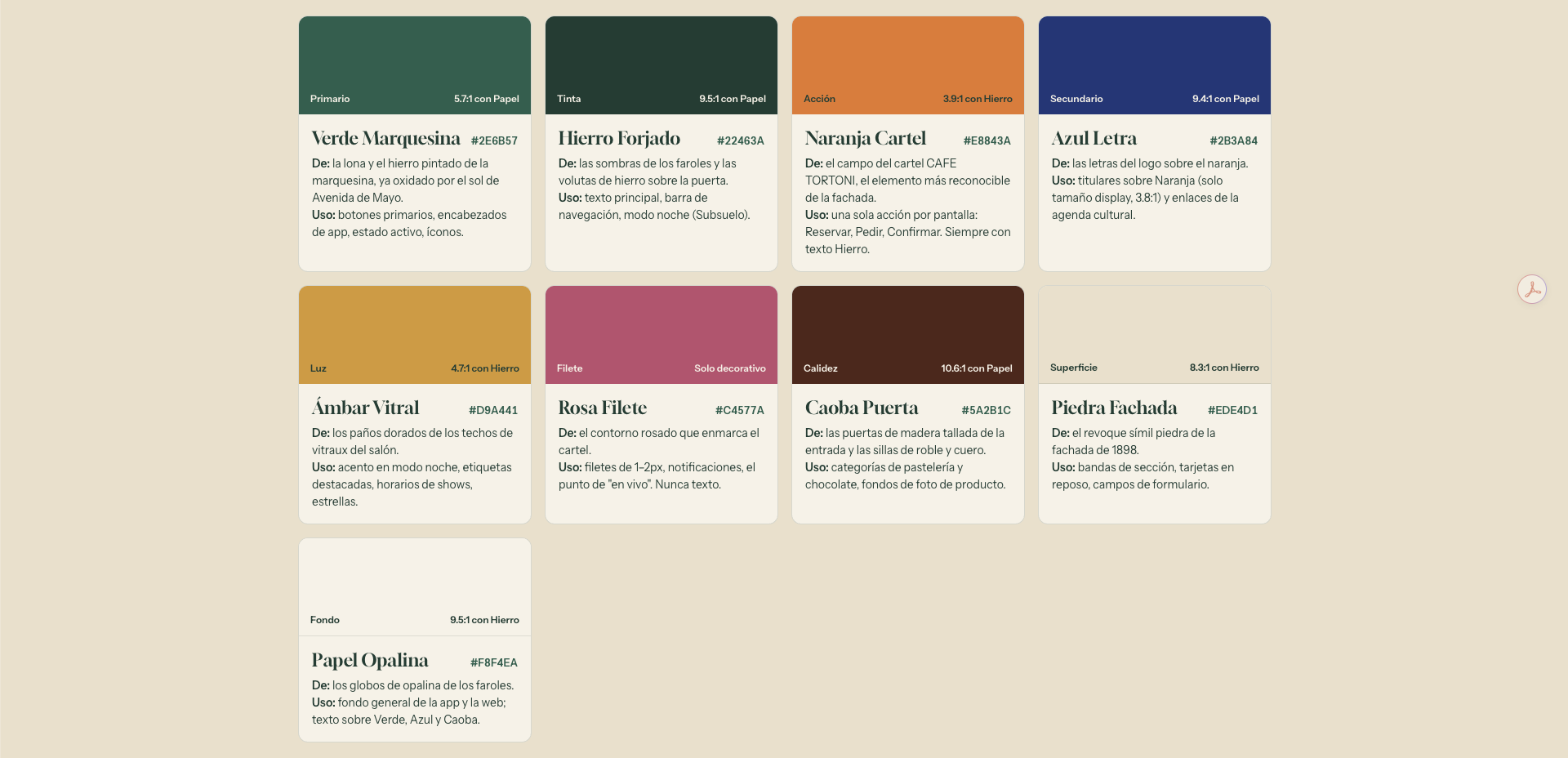The image size is (1568, 758).
Task: Click hex code #5A2B1C
Action: (987, 410)
